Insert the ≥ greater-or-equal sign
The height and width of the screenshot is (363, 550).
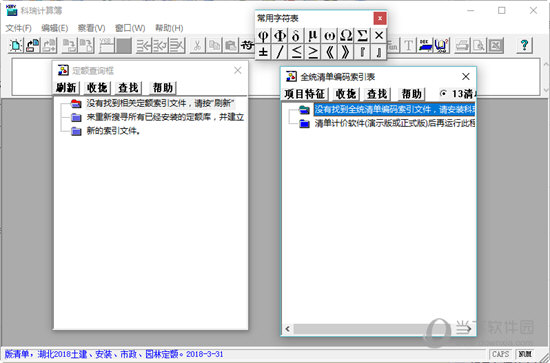coord(313,52)
